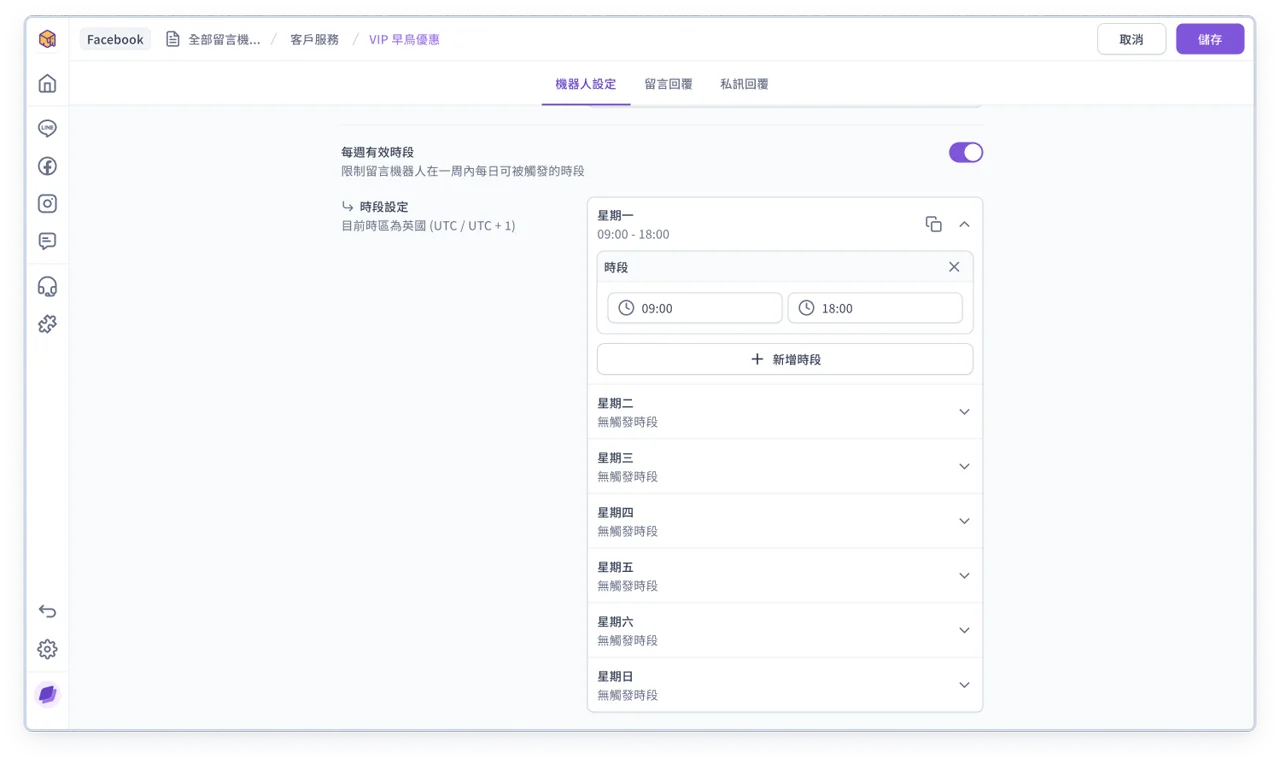Screen dimensions: 1280x764
Task: Click the VIP 早鳥優惠 breadcrumb
Action: click(404, 39)
